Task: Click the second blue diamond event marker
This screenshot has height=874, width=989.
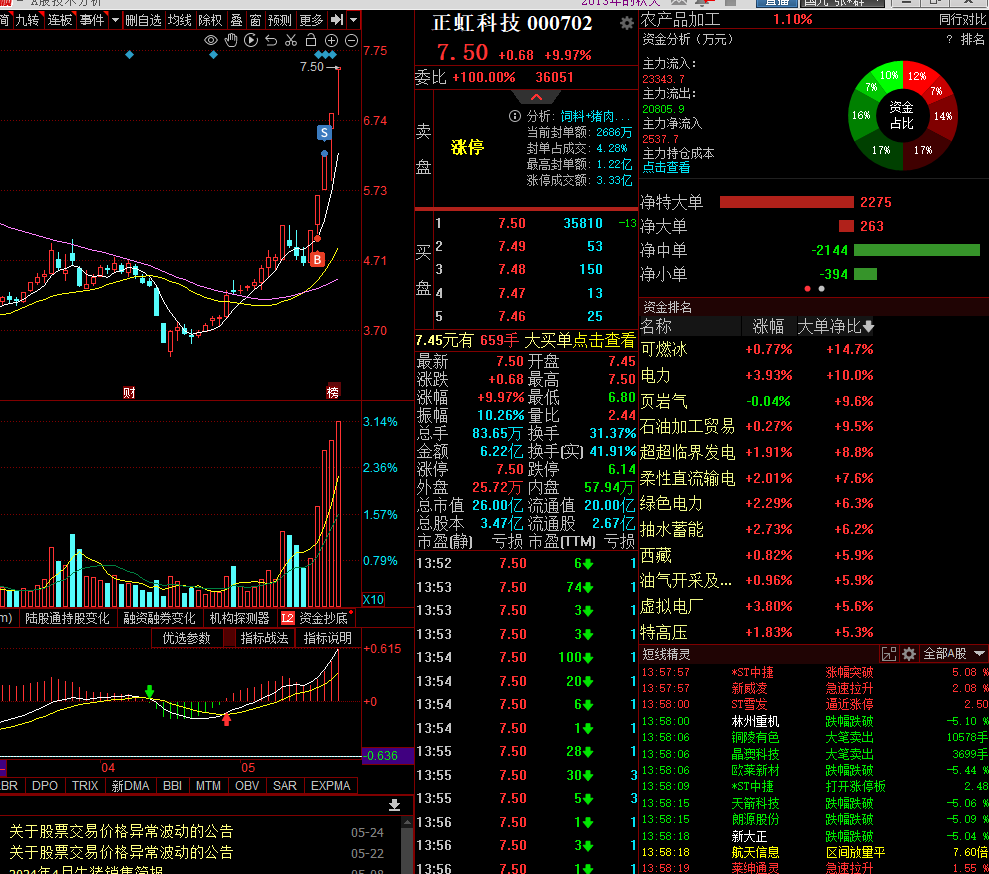Action: coord(213,55)
